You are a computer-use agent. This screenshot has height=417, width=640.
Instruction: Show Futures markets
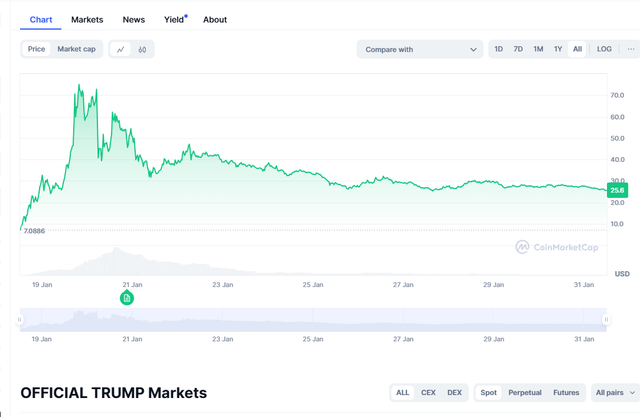566,393
